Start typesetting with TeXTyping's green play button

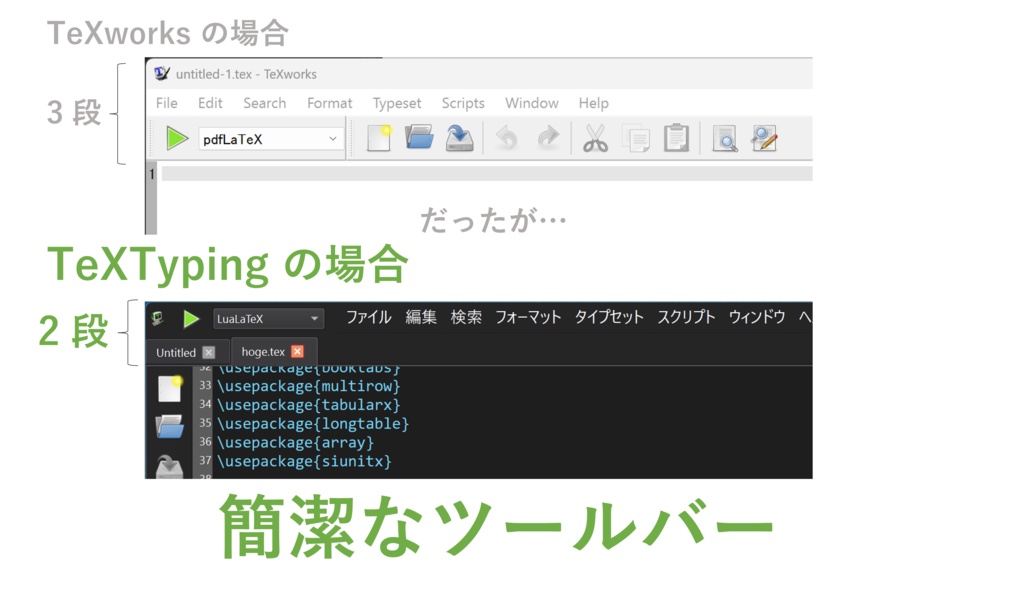pyautogui.click(x=191, y=318)
